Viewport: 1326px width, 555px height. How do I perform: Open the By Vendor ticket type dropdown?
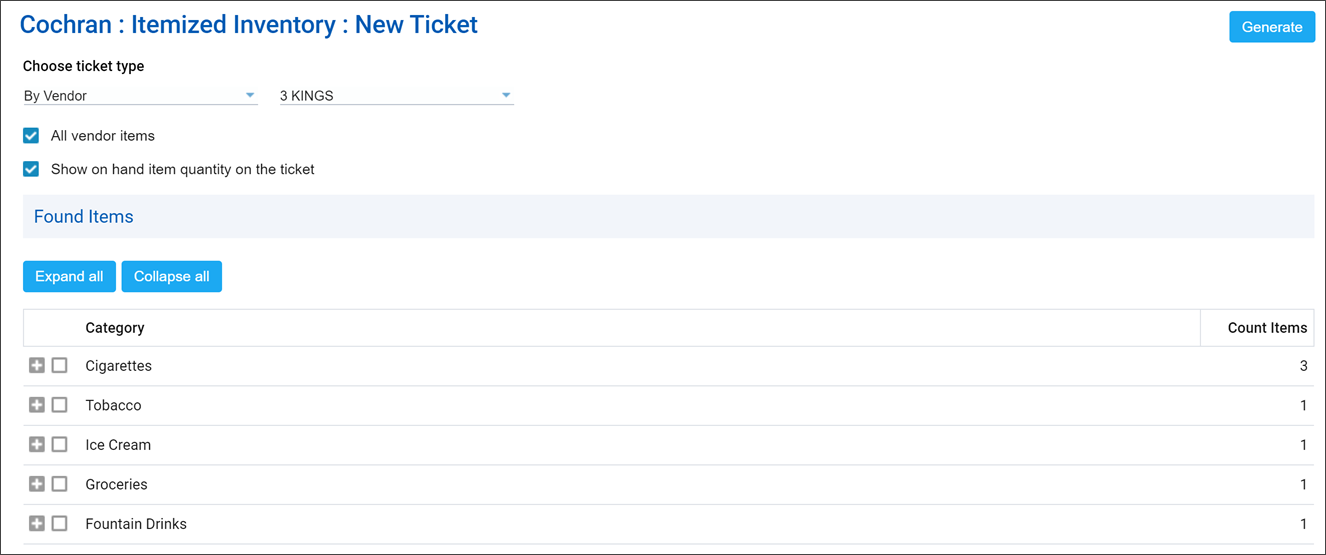point(140,96)
